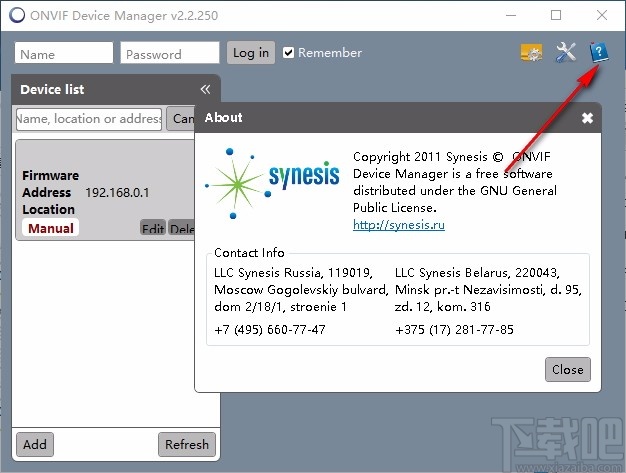Minimize the ONVIF Device Manager window

(x=511, y=15)
